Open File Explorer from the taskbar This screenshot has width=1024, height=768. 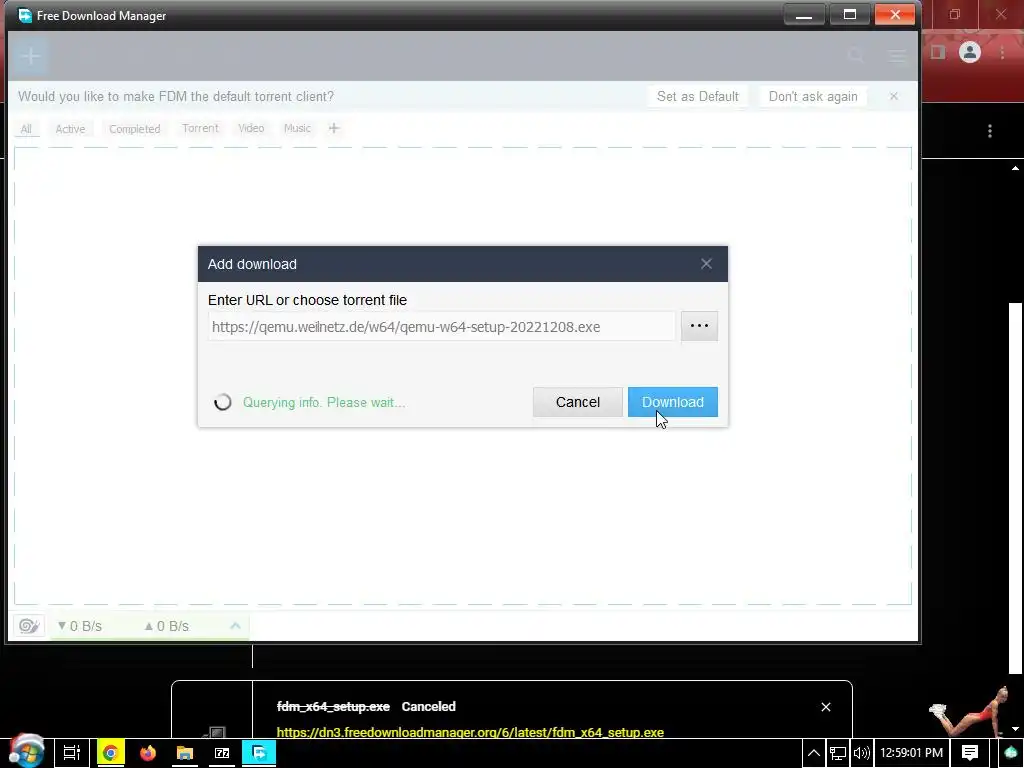[x=185, y=753]
